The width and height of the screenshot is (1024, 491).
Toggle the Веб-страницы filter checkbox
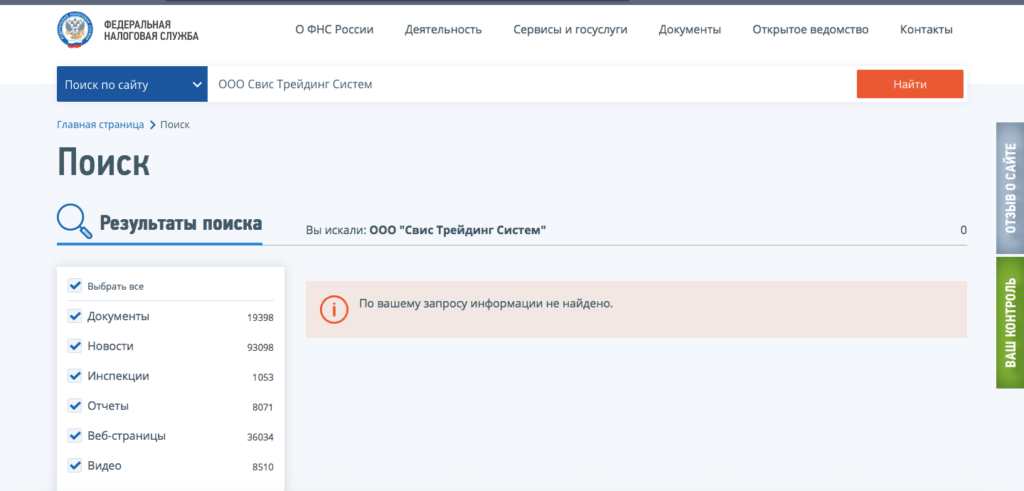tap(74, 436)
